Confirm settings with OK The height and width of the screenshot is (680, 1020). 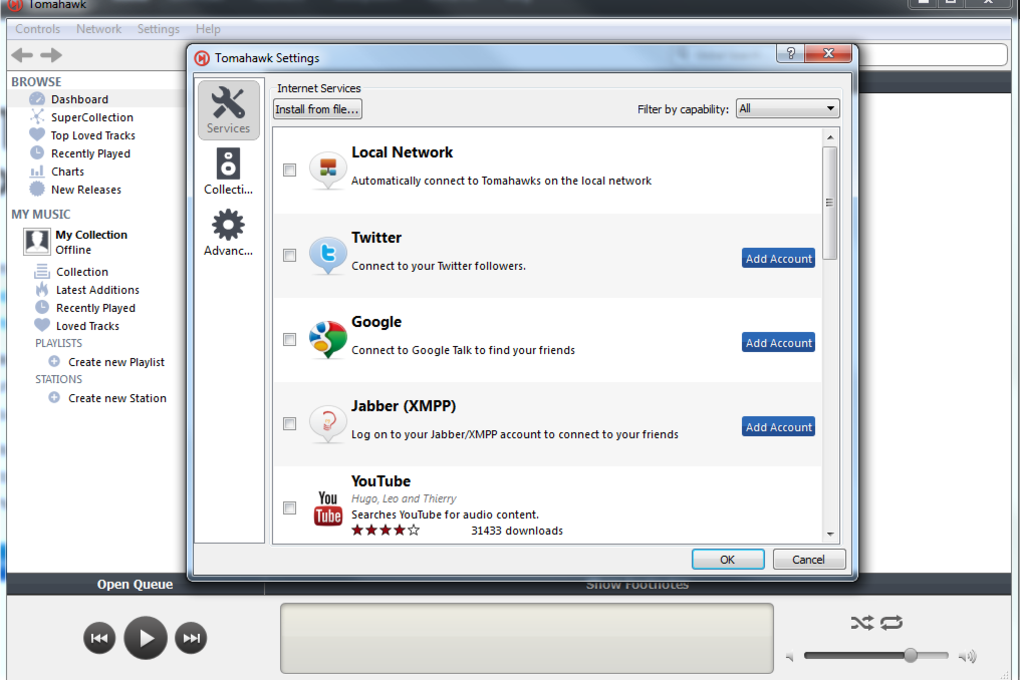coord(728,559)
